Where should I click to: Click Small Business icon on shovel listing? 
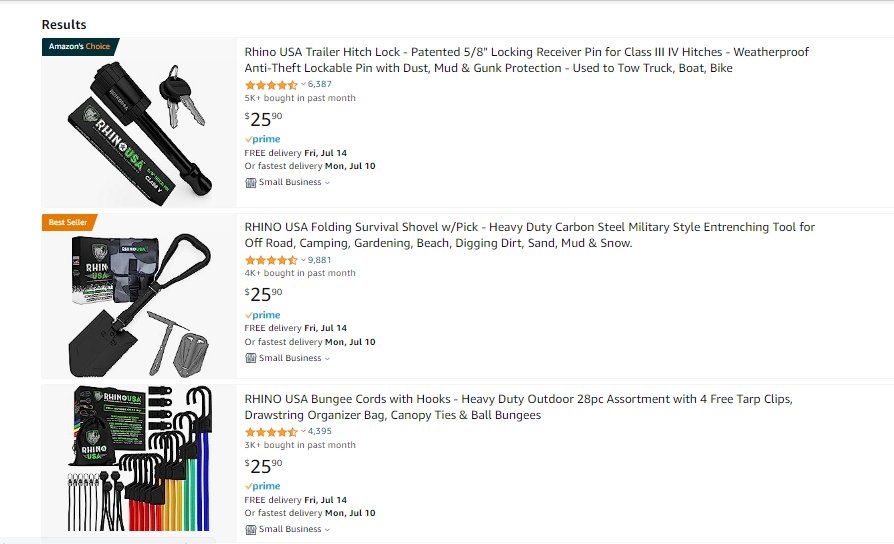[x=251, y=358]
